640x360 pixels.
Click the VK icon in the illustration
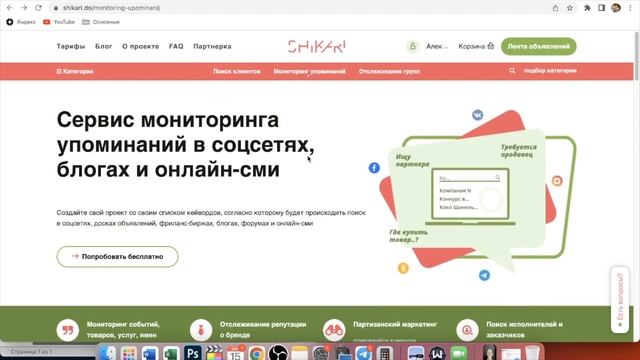[478, 115]
